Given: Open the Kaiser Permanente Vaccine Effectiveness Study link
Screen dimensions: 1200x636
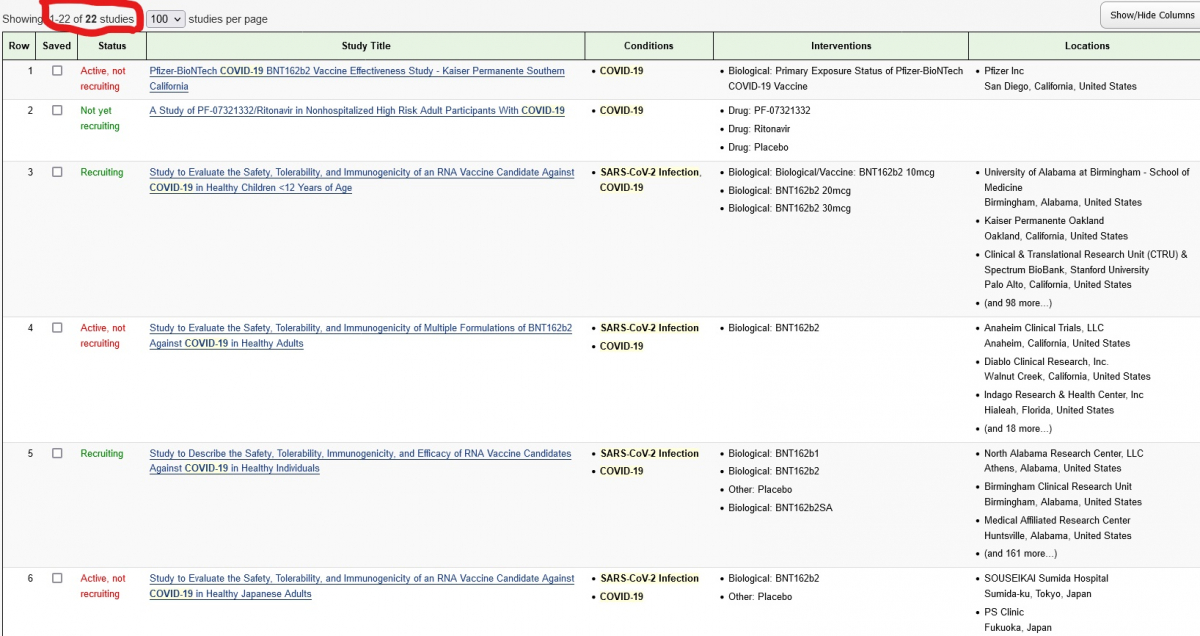Looking at the screenshot, I should pos(356,72).
